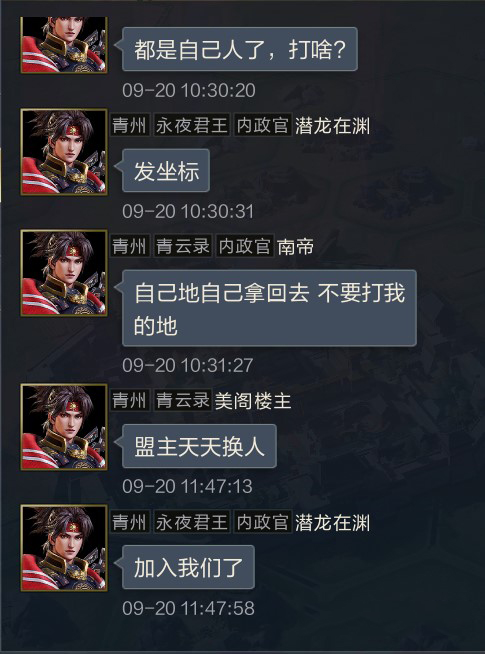Click 青州 tag on first 潜龙在渊 message
This screenshot has height=654, width=485.
(x=130, y=125)
